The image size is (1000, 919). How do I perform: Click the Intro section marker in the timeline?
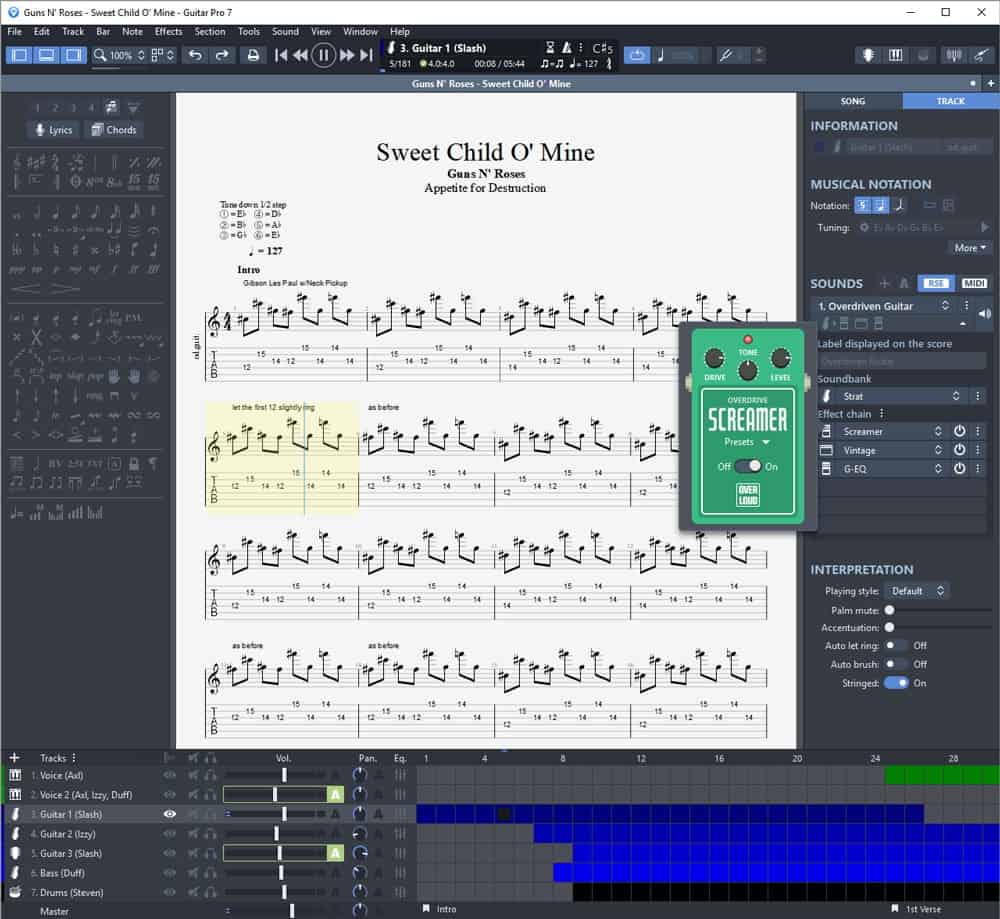pos(439,909)
